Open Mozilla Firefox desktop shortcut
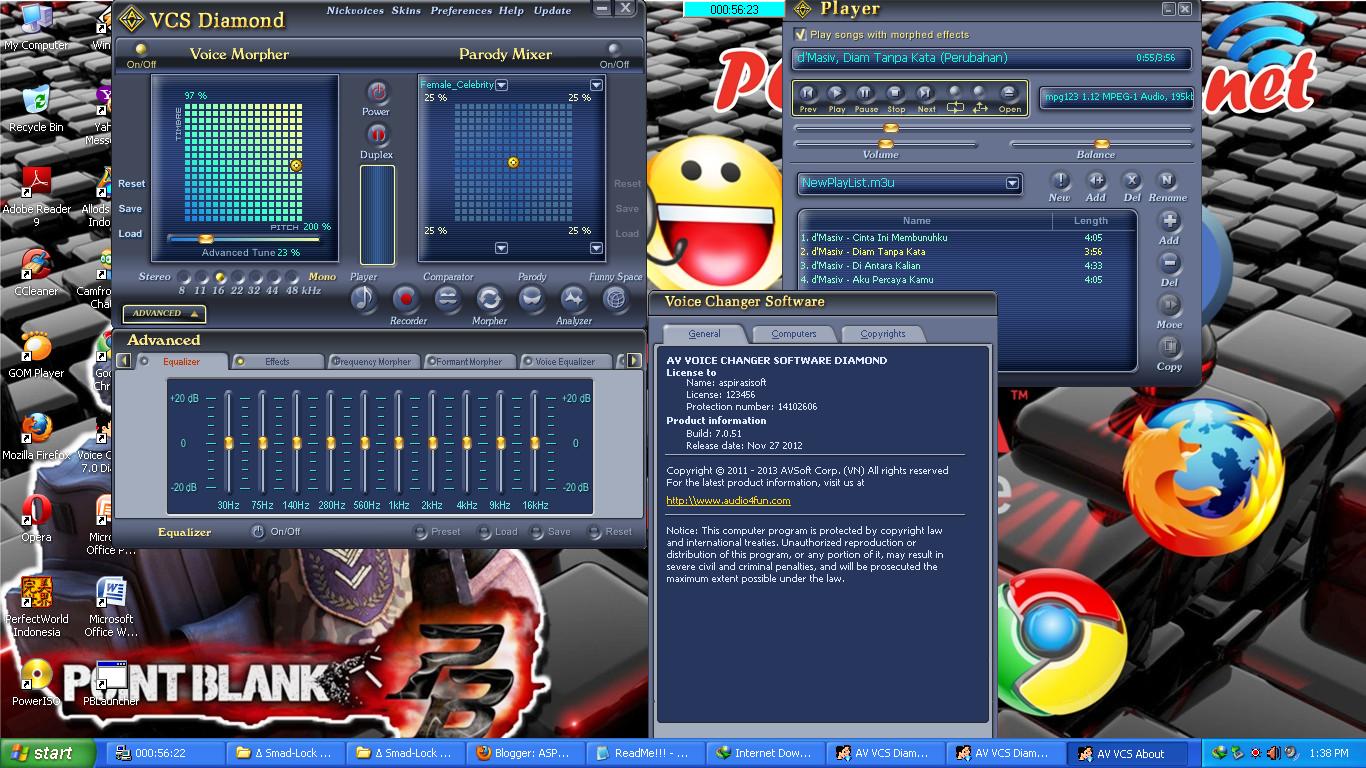 click(x=36, y=436)
